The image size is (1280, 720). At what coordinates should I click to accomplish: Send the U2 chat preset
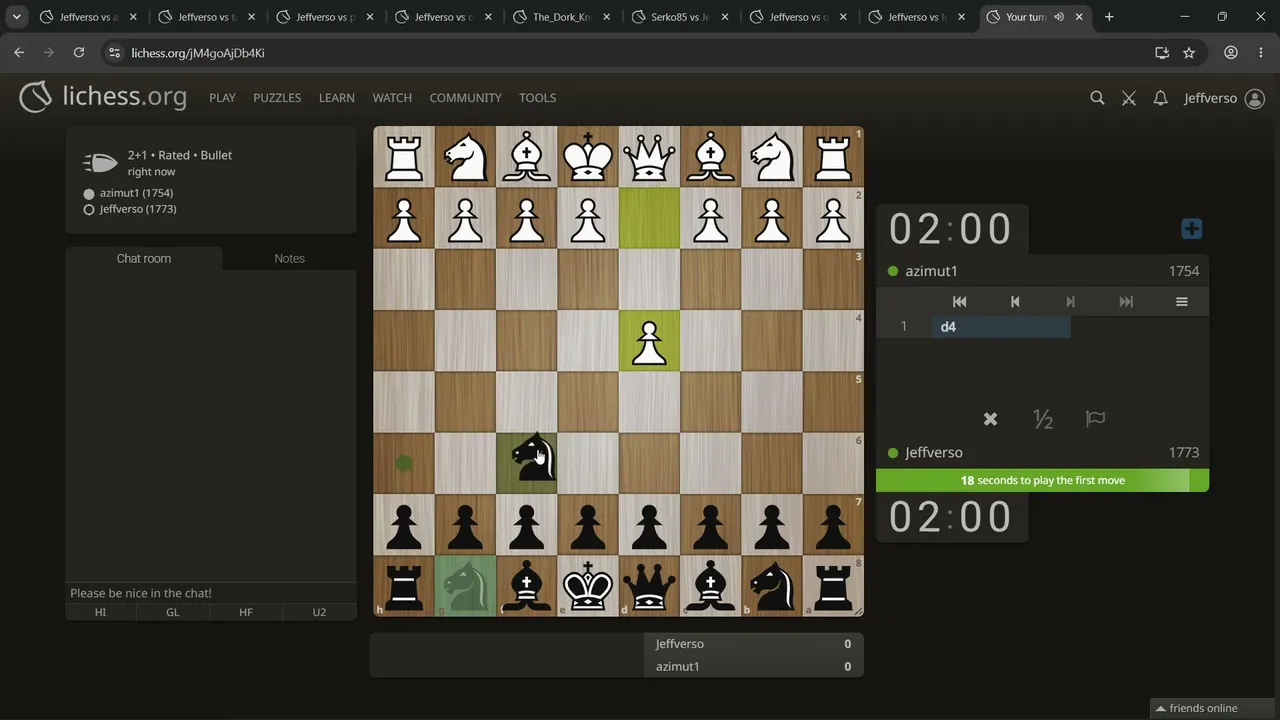(319, 612)
